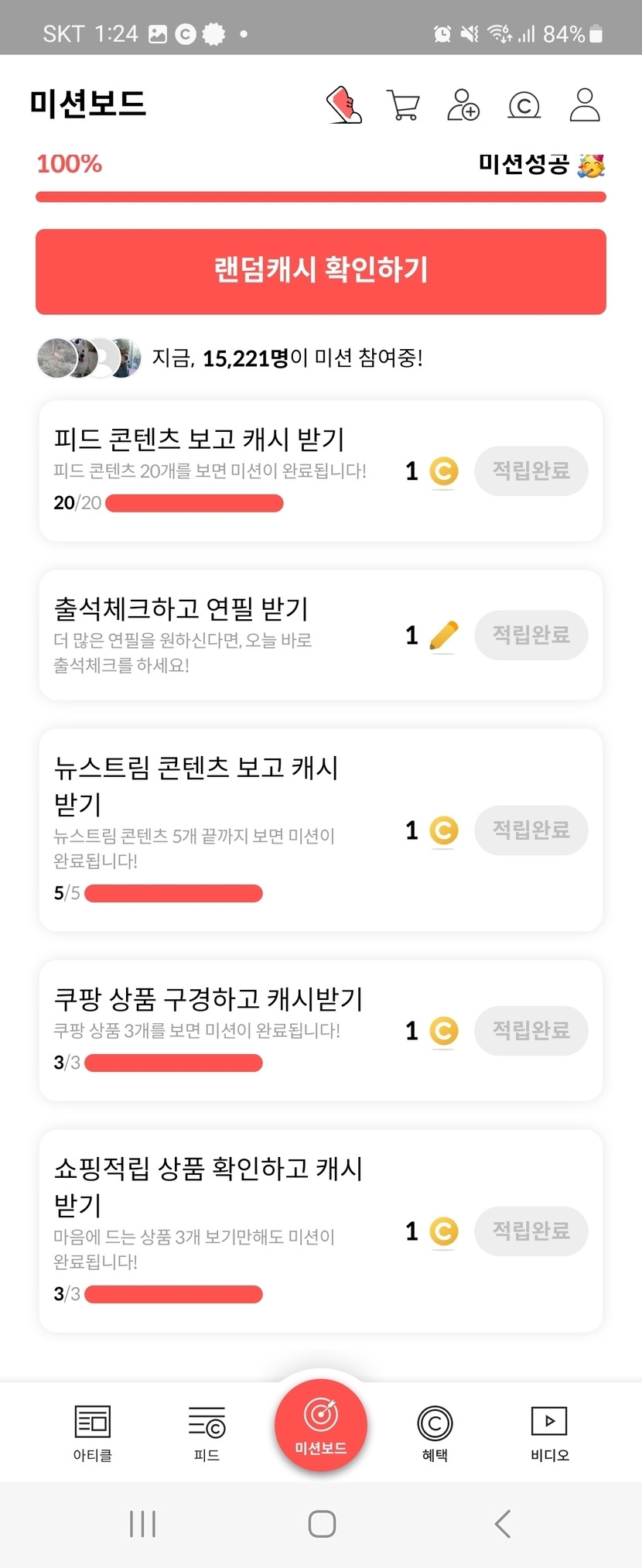The height and width of the screenshot is (1568, 642).
Task: Open the shopping cart icon
Action: coord(402,105)
